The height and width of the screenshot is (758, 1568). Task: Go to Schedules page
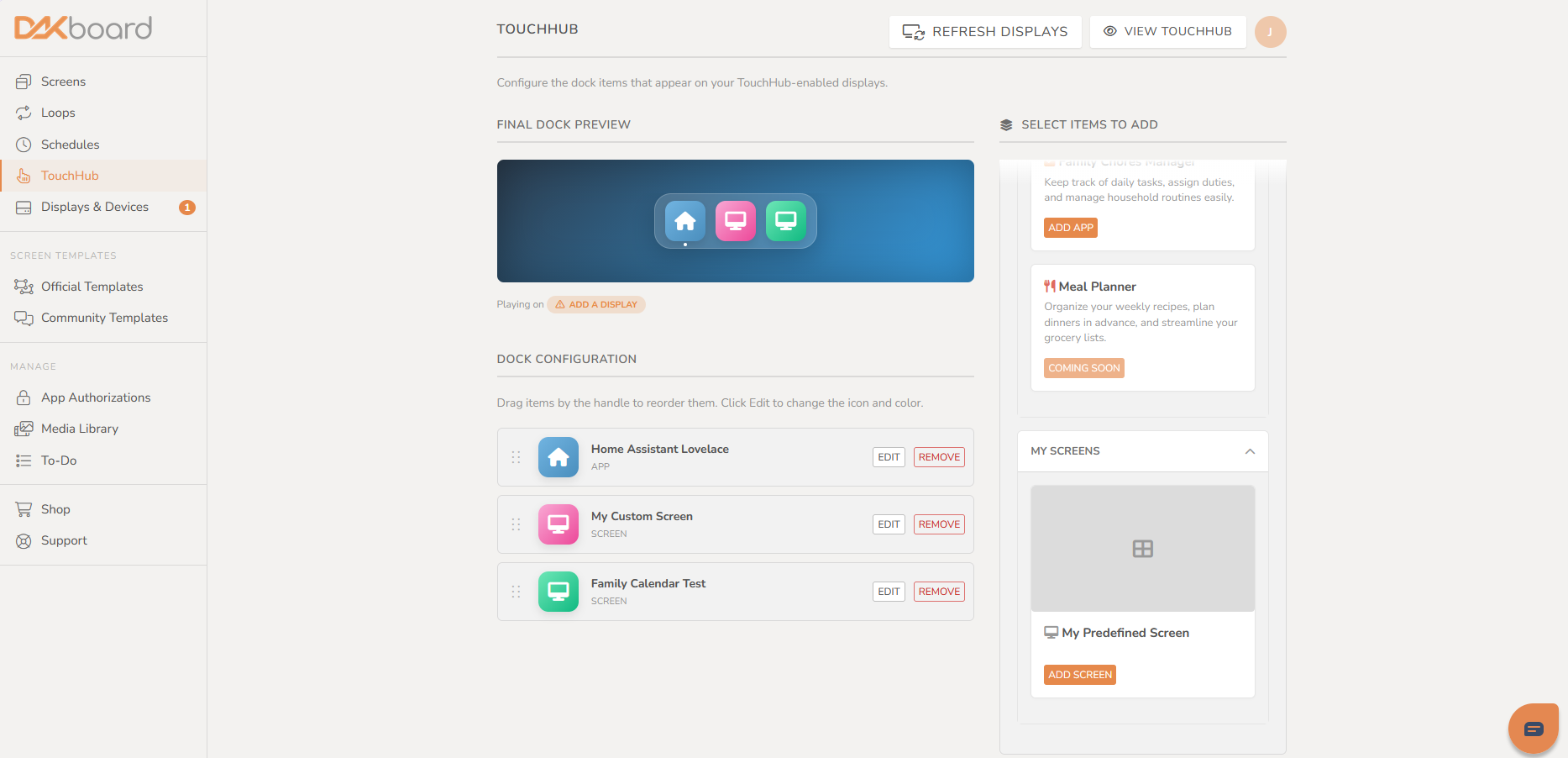click(103, 145)
